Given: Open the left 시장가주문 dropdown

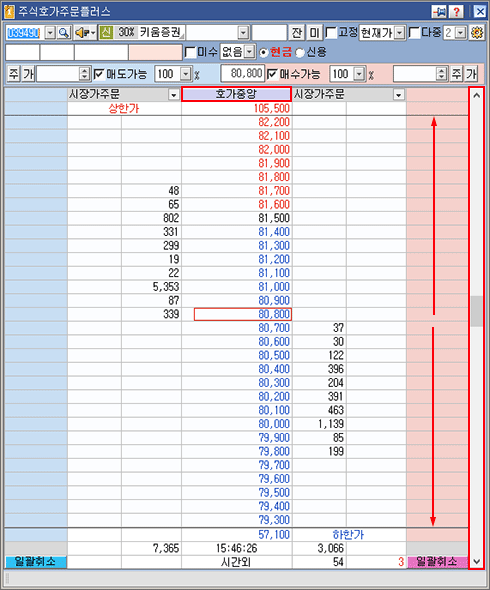Looking at the screenshot, I should [173, 95].
